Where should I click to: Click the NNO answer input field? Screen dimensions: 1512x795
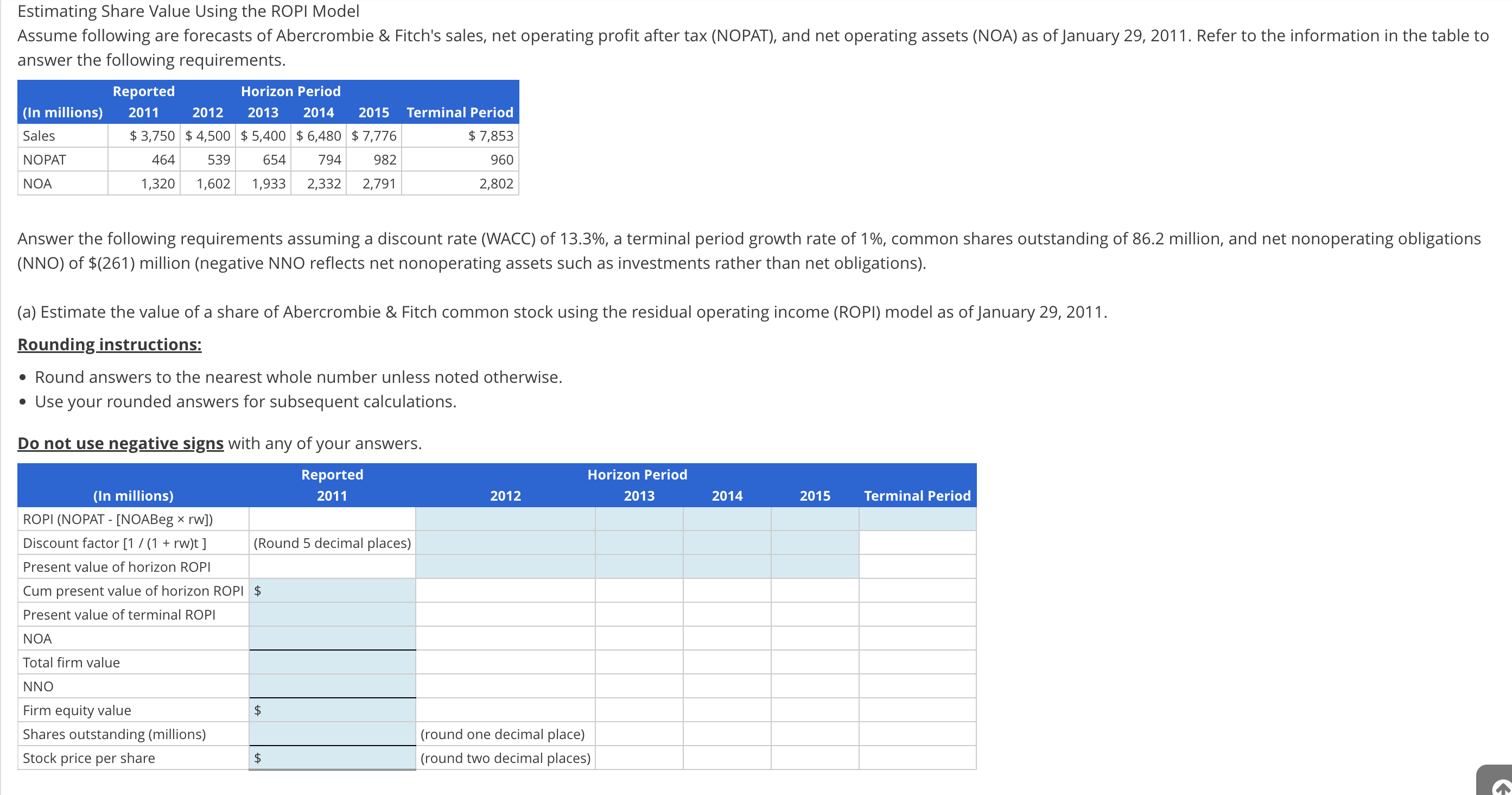point(332,686)
